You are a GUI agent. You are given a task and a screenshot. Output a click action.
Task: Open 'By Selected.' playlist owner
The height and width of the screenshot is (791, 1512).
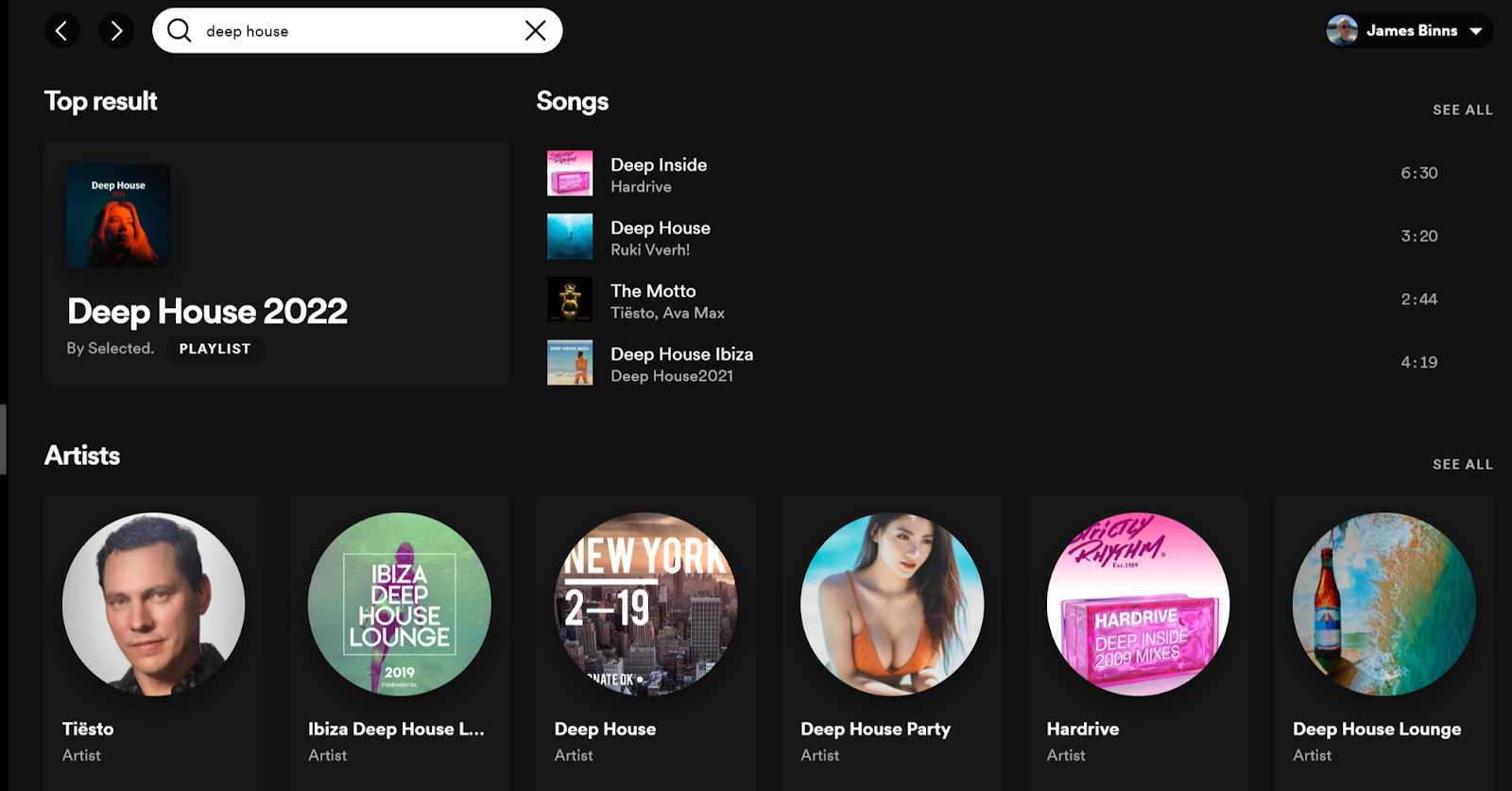(x=111, y=348)
